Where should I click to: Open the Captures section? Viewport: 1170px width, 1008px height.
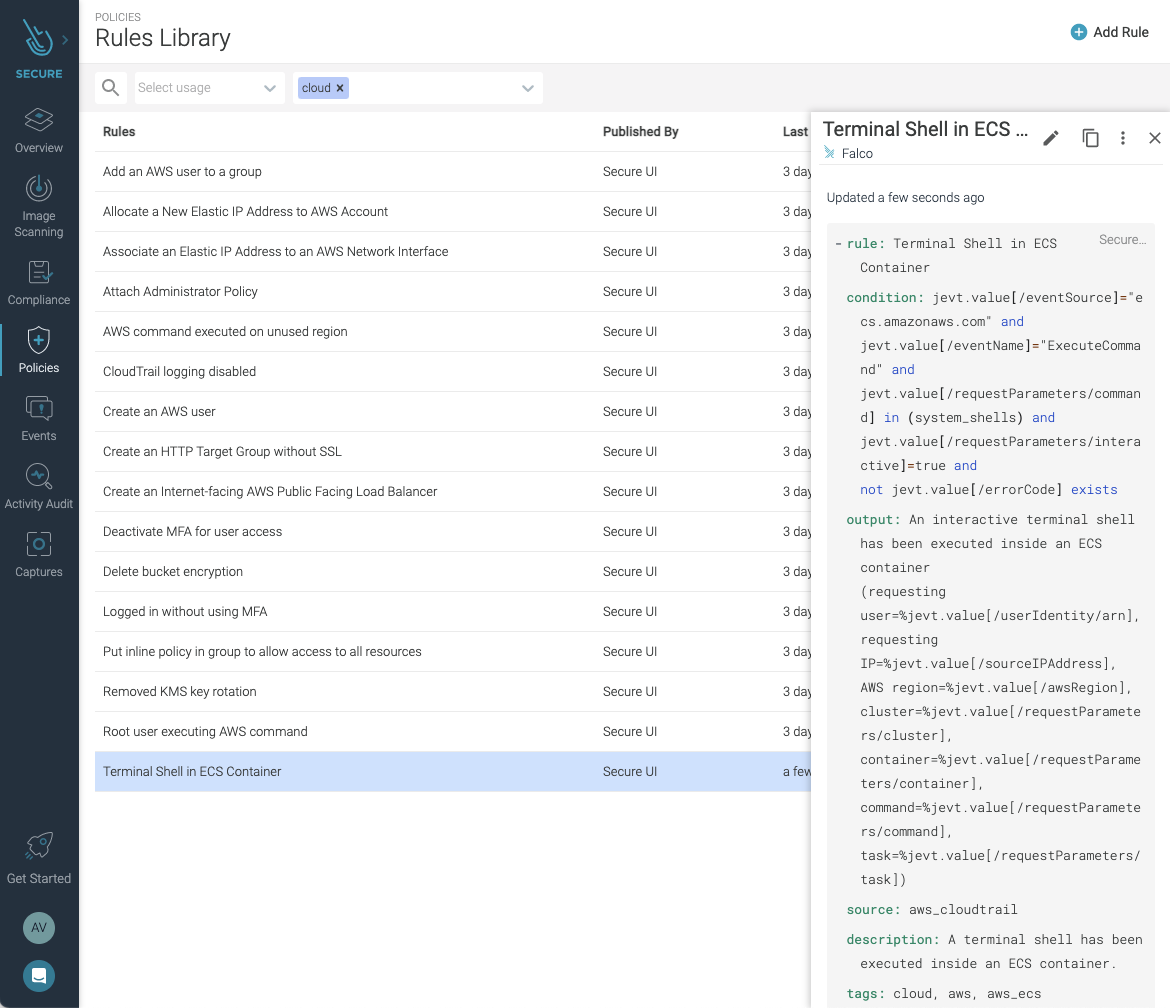39,553
